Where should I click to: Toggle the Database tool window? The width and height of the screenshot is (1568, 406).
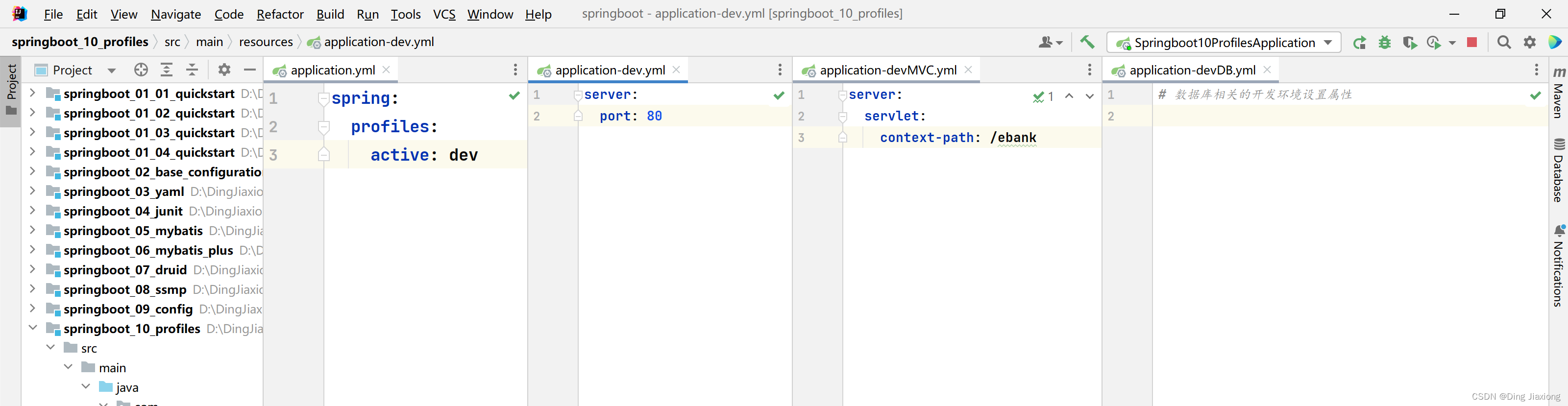point(1558,170)
